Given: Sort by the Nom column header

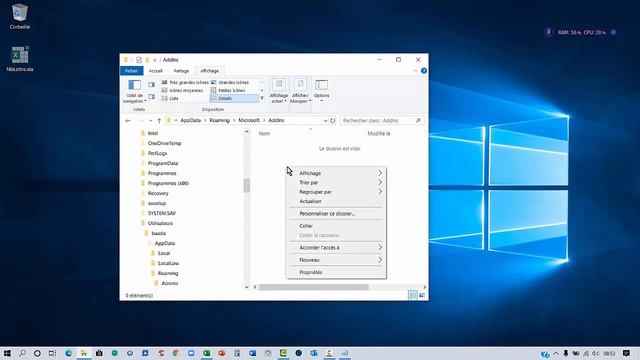Looking at the screenshot, I should click(264, 133).
